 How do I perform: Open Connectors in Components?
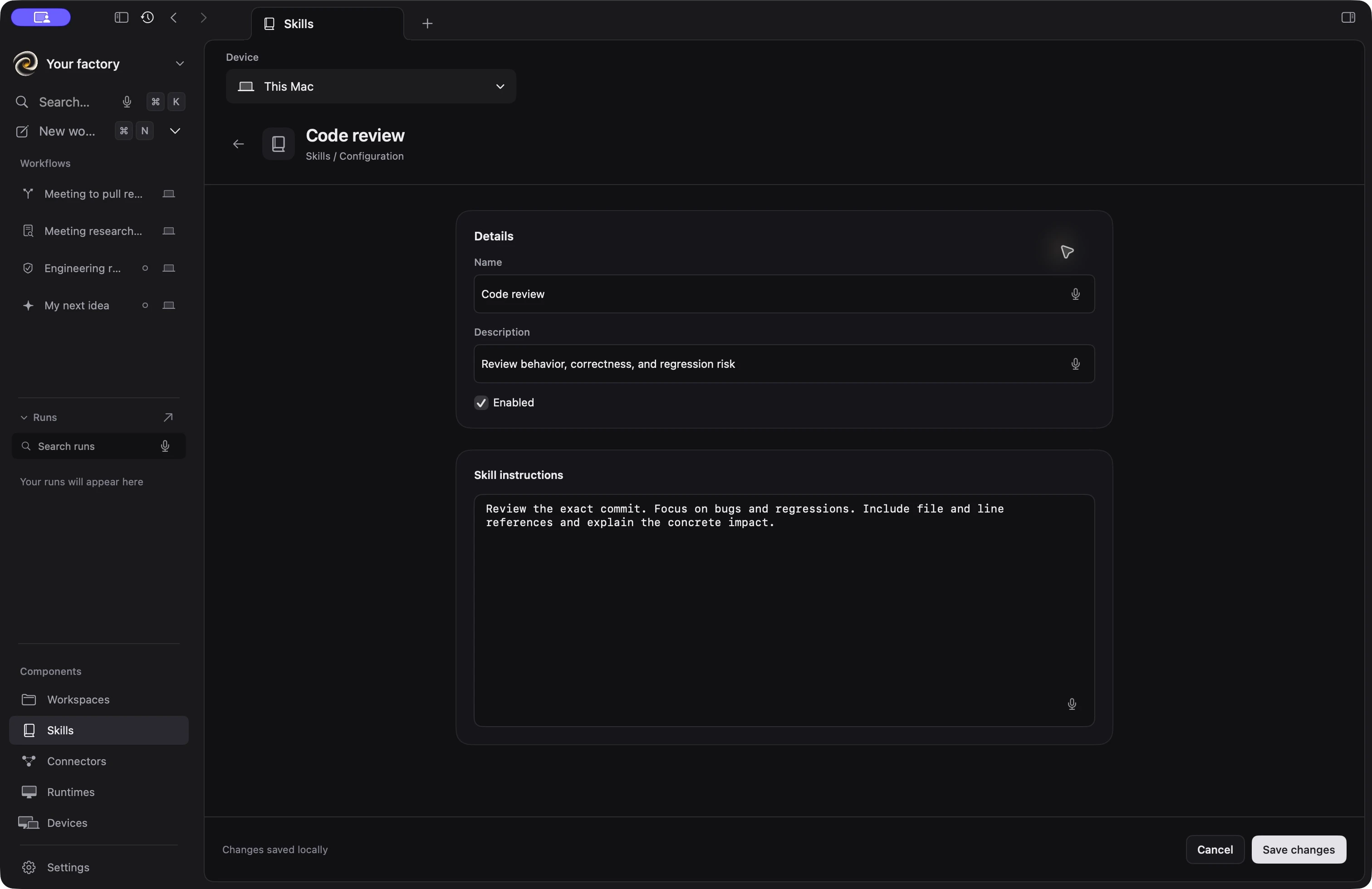pos(98,761)
